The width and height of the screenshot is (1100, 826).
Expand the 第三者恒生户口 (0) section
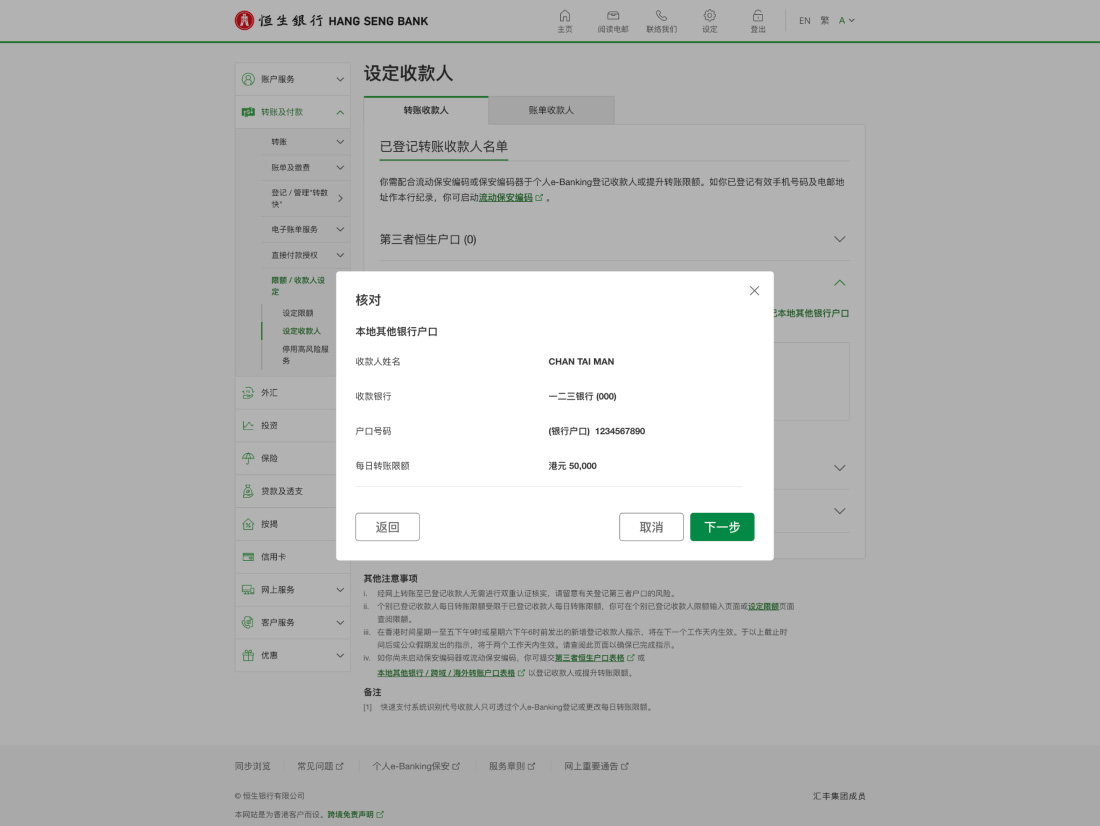(x=839, y=239)
